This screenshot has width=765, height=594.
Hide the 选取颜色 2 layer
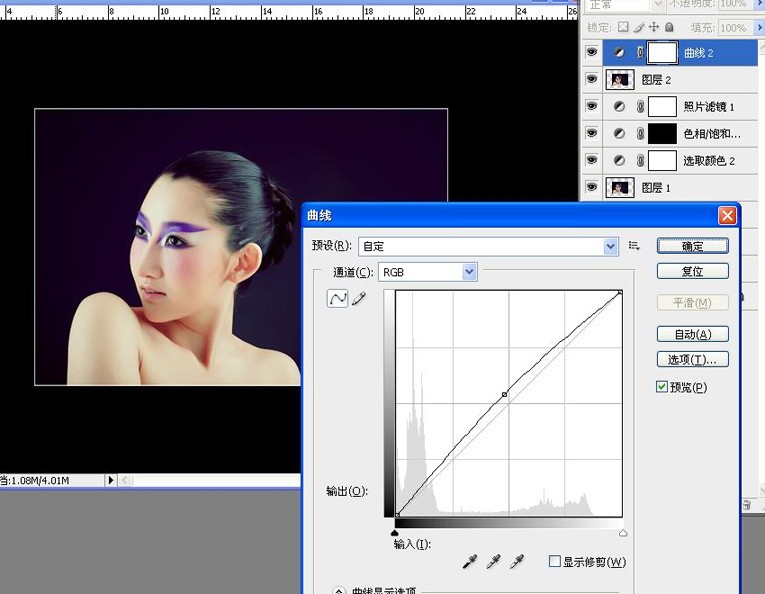point(592,159)
